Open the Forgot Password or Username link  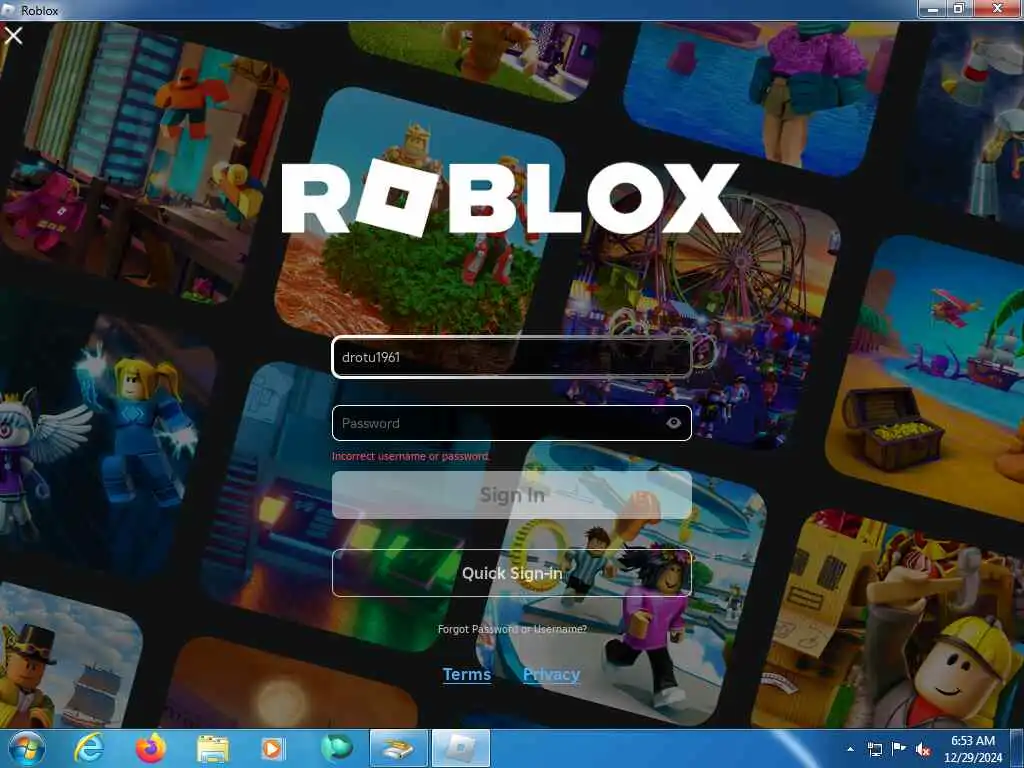[x=512, y=629]
